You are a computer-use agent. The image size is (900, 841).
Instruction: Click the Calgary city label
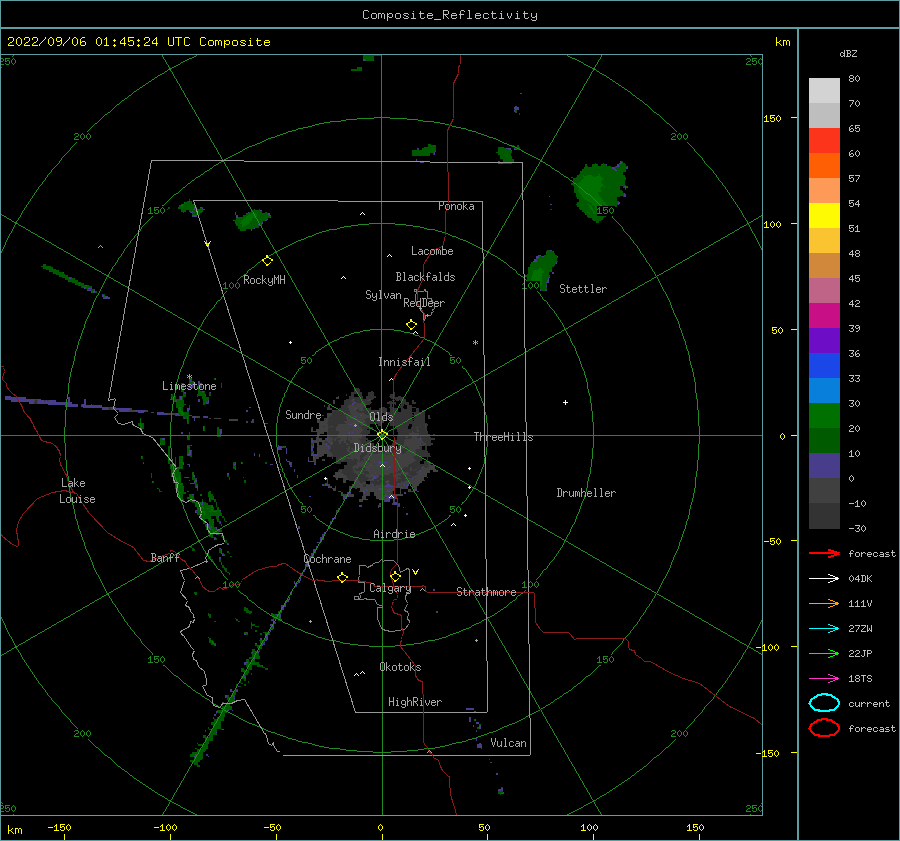pyautogui.click(x=390, y=588)
